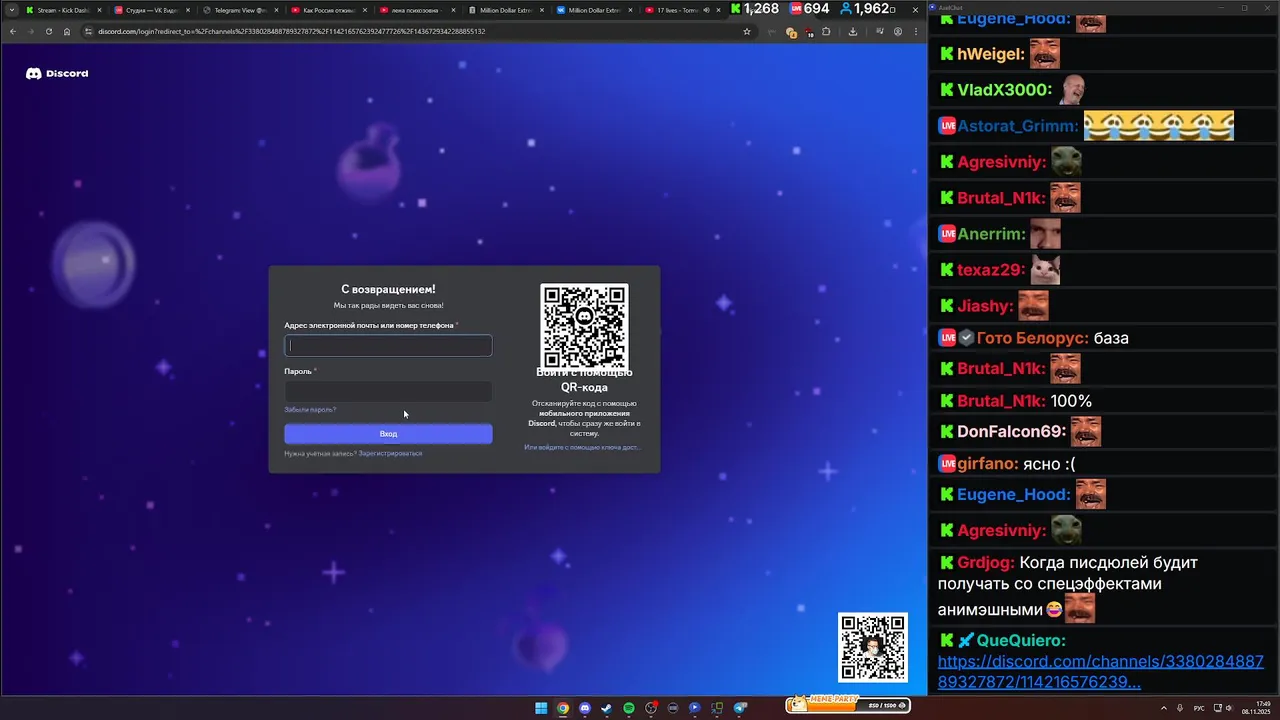The width and height of the screenshot is (1280, 720).
Task: Open Telegram from the taskbar
Action: [740, 708]
